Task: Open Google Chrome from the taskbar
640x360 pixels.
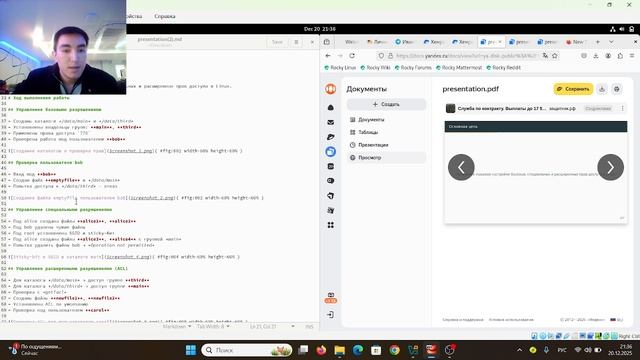Action: pos(394,350)
